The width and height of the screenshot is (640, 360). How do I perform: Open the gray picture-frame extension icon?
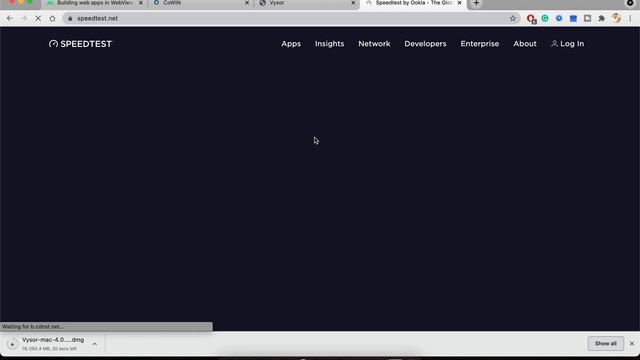click(587, 18)
